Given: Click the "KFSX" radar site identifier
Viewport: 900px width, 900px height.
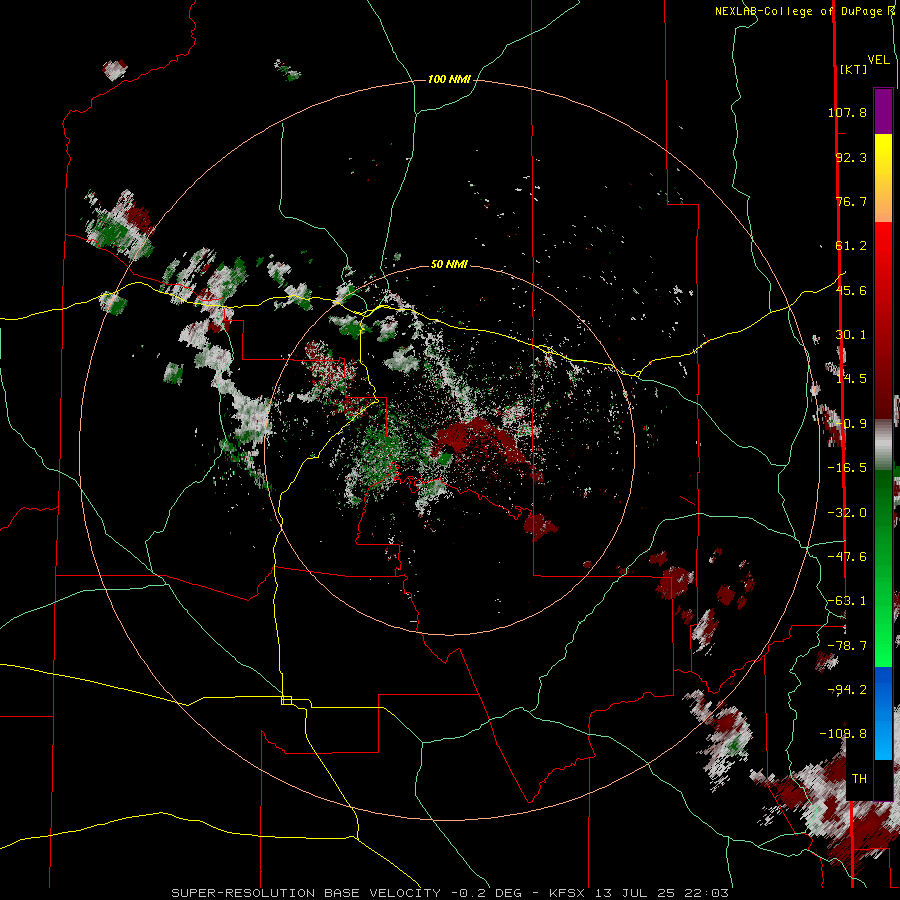Looking at the screenshot, I should click(568, 893).
